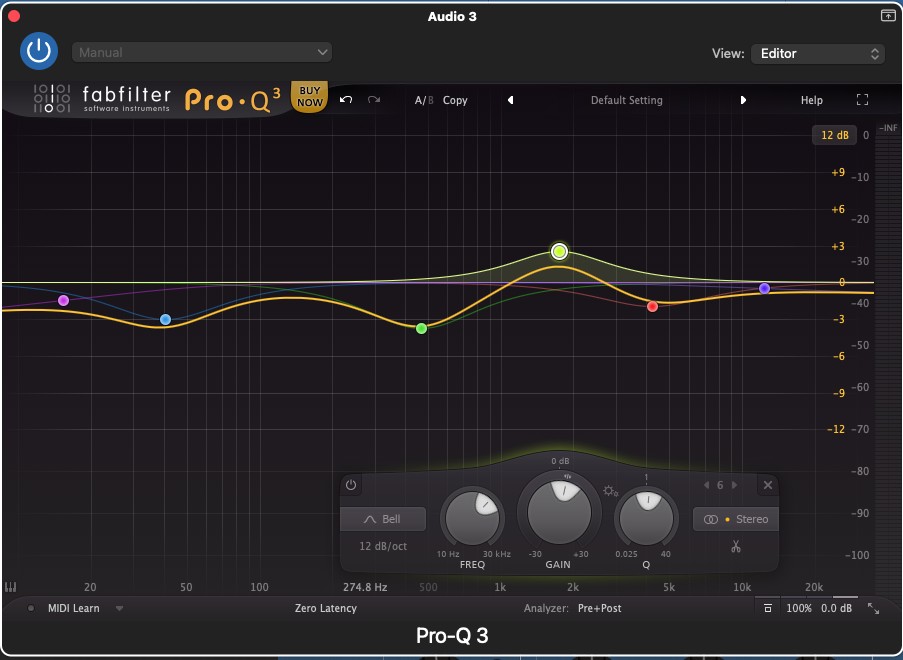Toggle the piano keyboard display icon
The image size is (903, 660).
click(x=10, y=587)
